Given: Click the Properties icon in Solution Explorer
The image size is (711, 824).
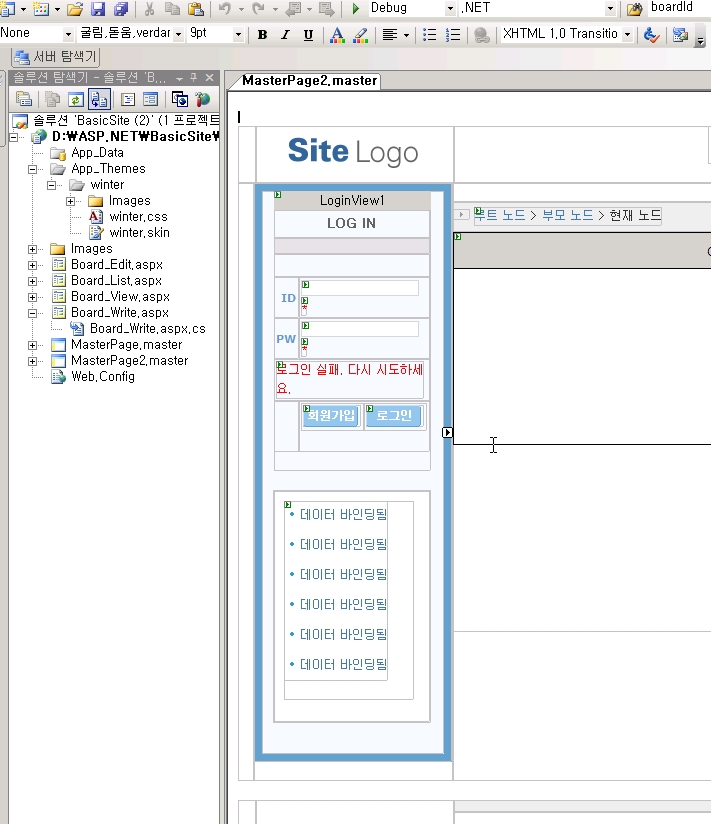Looking at the screenshot, I should click(24, 99).
